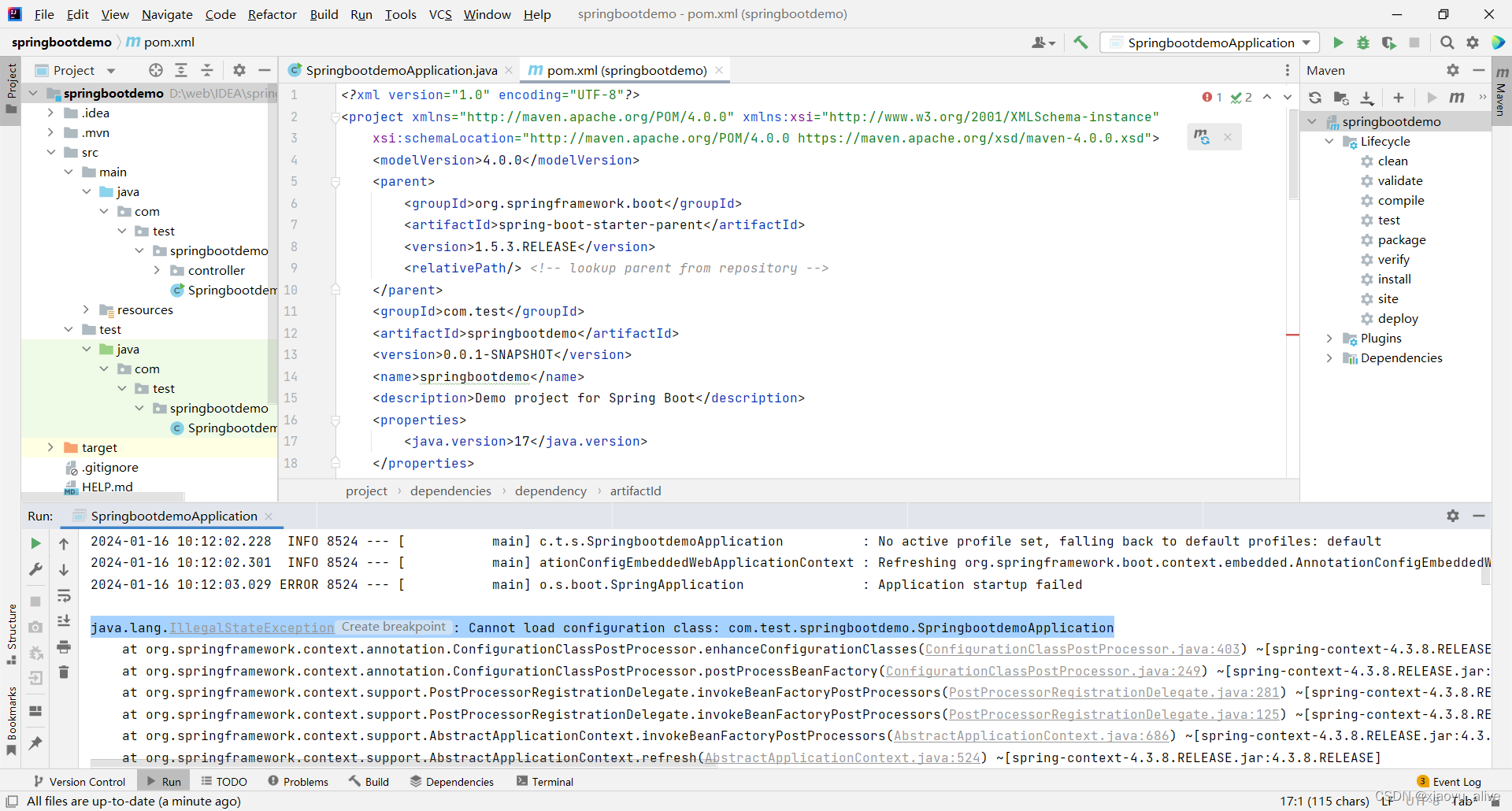The height and width of the screenshot is (811, 1512).
Task: Expand the controller package
Action: click(x=157, y=270)
